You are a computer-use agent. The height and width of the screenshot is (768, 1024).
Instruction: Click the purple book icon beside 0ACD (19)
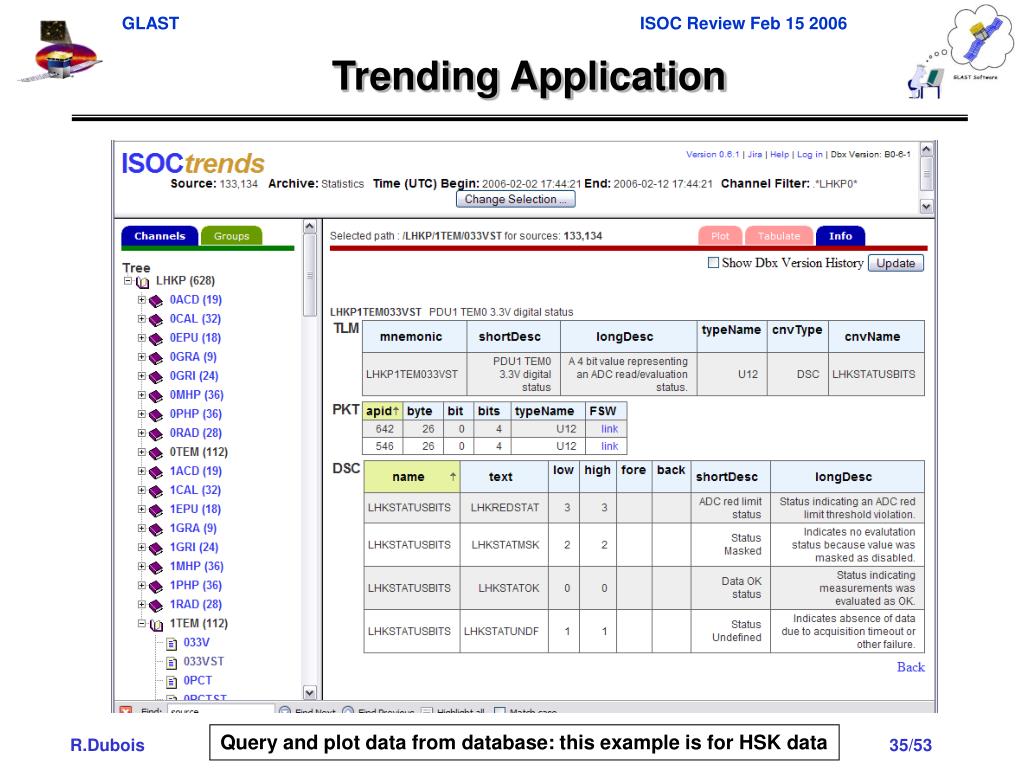pos(155,301)
